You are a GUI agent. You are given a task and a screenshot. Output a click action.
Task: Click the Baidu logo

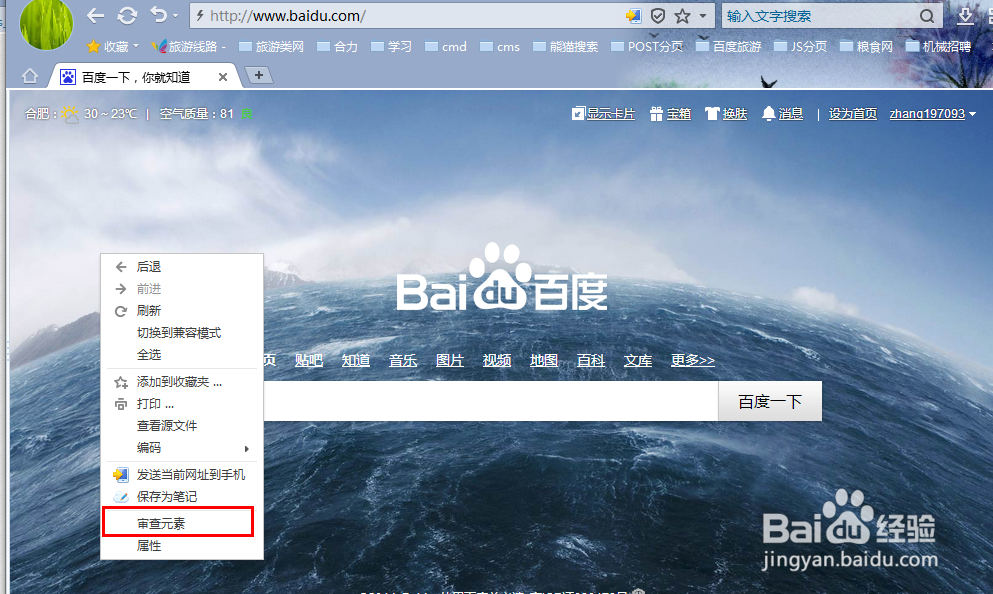[x=502, y=279]
